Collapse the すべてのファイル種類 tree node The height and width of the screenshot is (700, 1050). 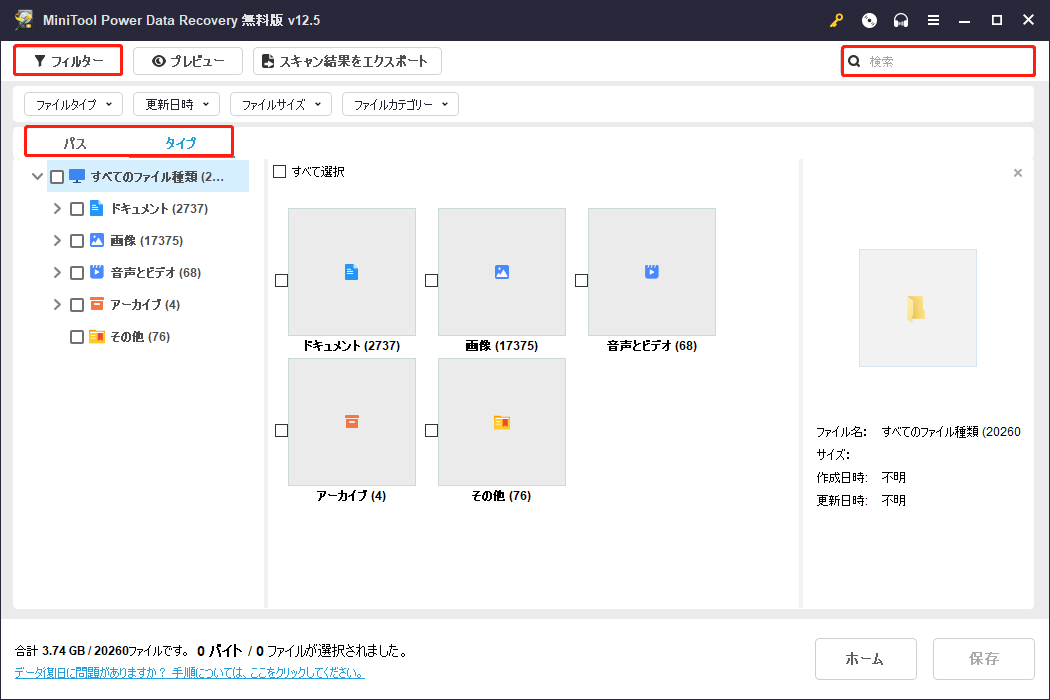[38, 177]
